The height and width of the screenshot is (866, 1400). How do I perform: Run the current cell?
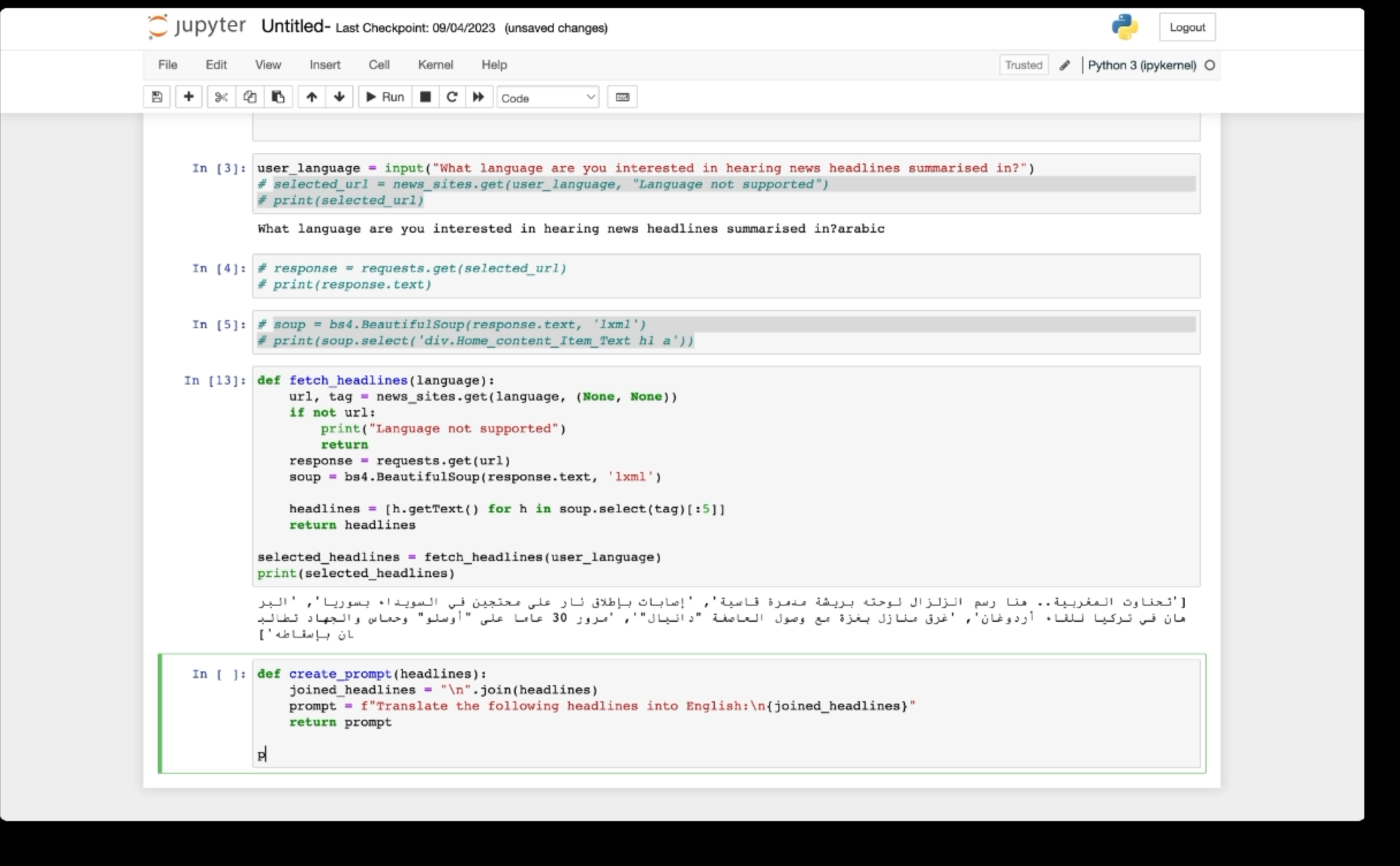pyautogui.click(x=385, y=97)
